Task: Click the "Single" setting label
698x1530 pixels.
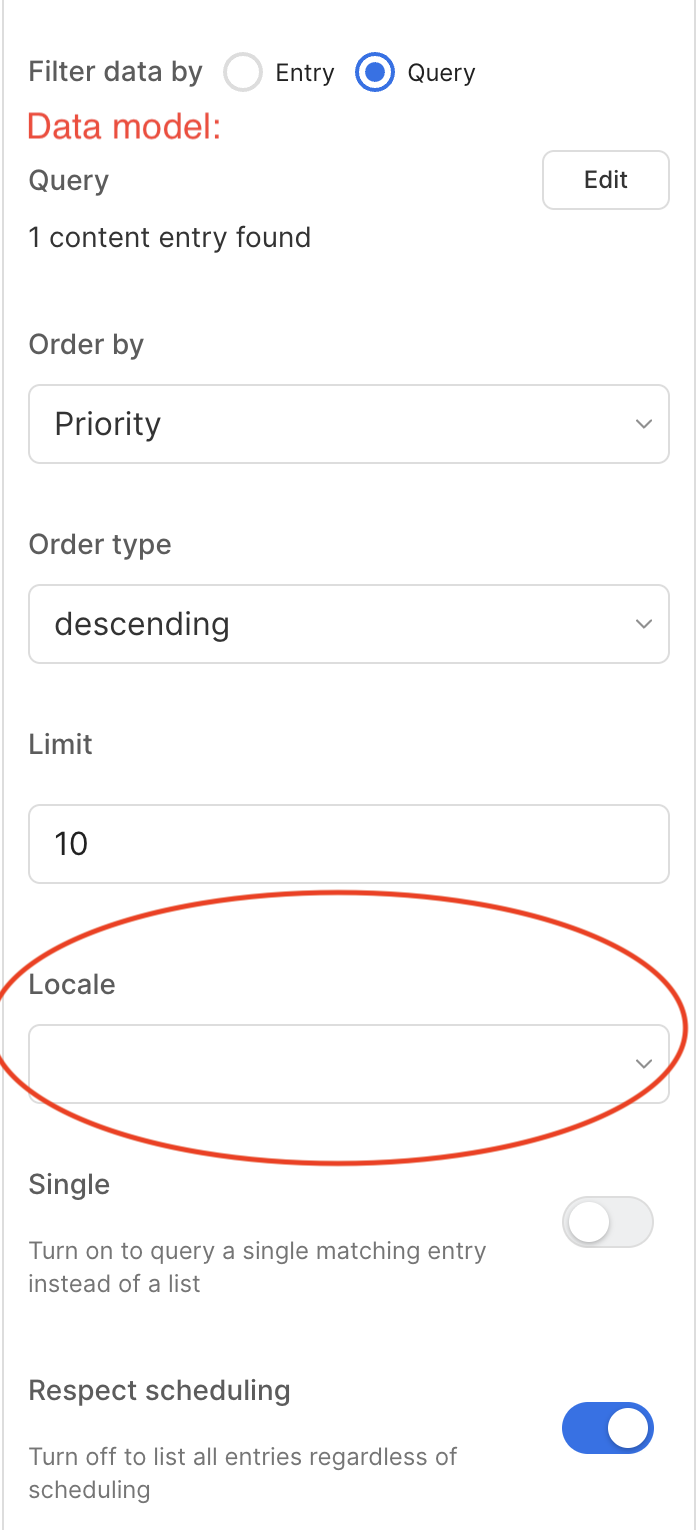Action: pyautogui.click(x=69, y=1185)
